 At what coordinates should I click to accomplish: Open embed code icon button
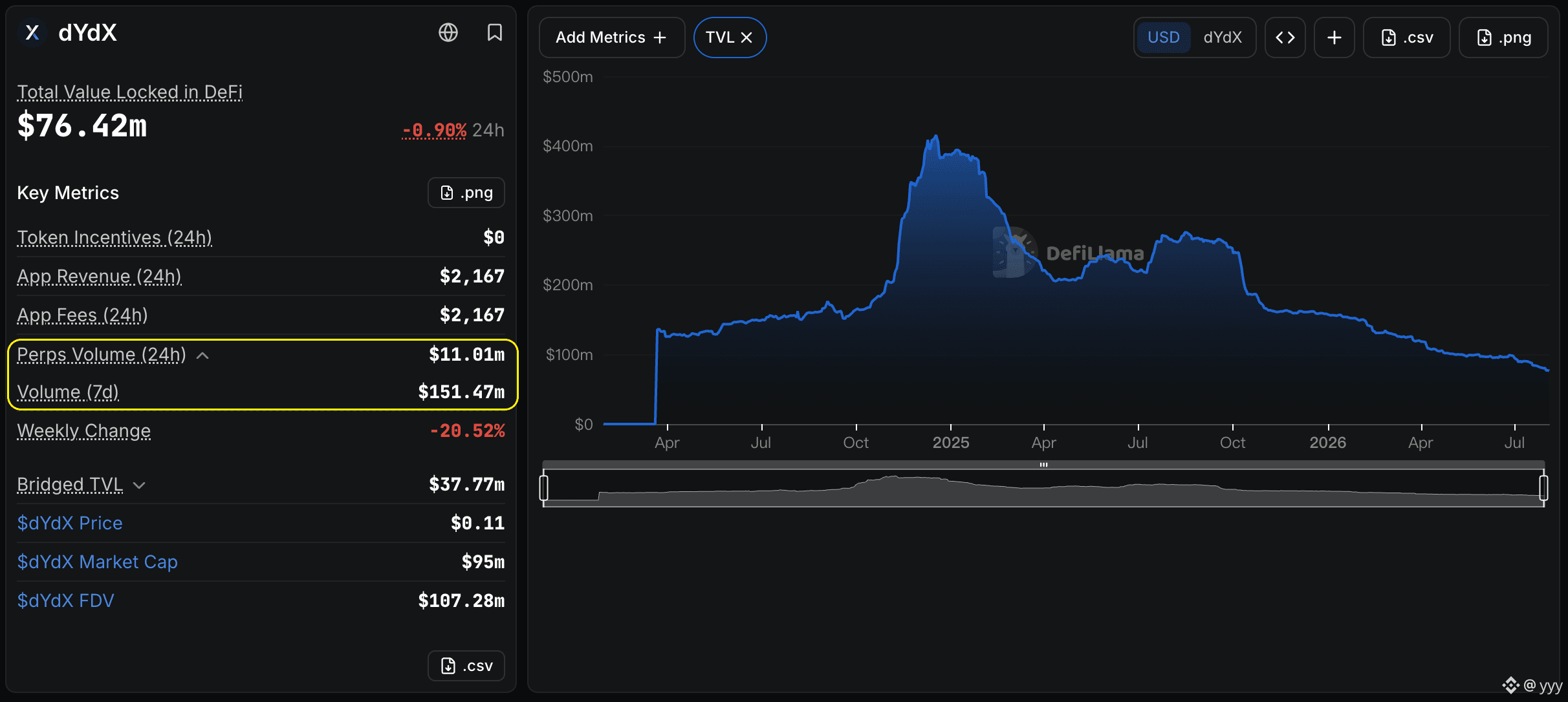[1285, 37]
